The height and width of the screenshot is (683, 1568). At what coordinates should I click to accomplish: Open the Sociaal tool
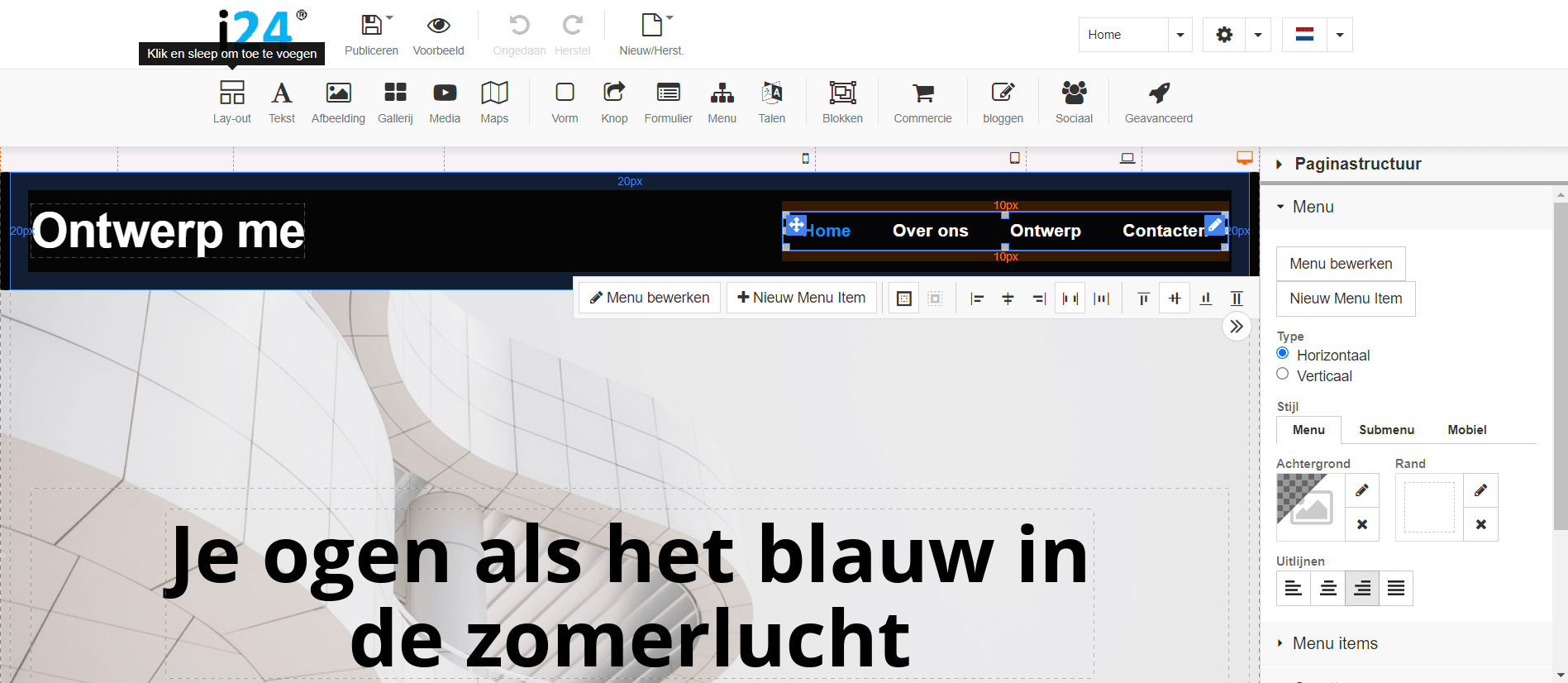tap(1074, 93)
